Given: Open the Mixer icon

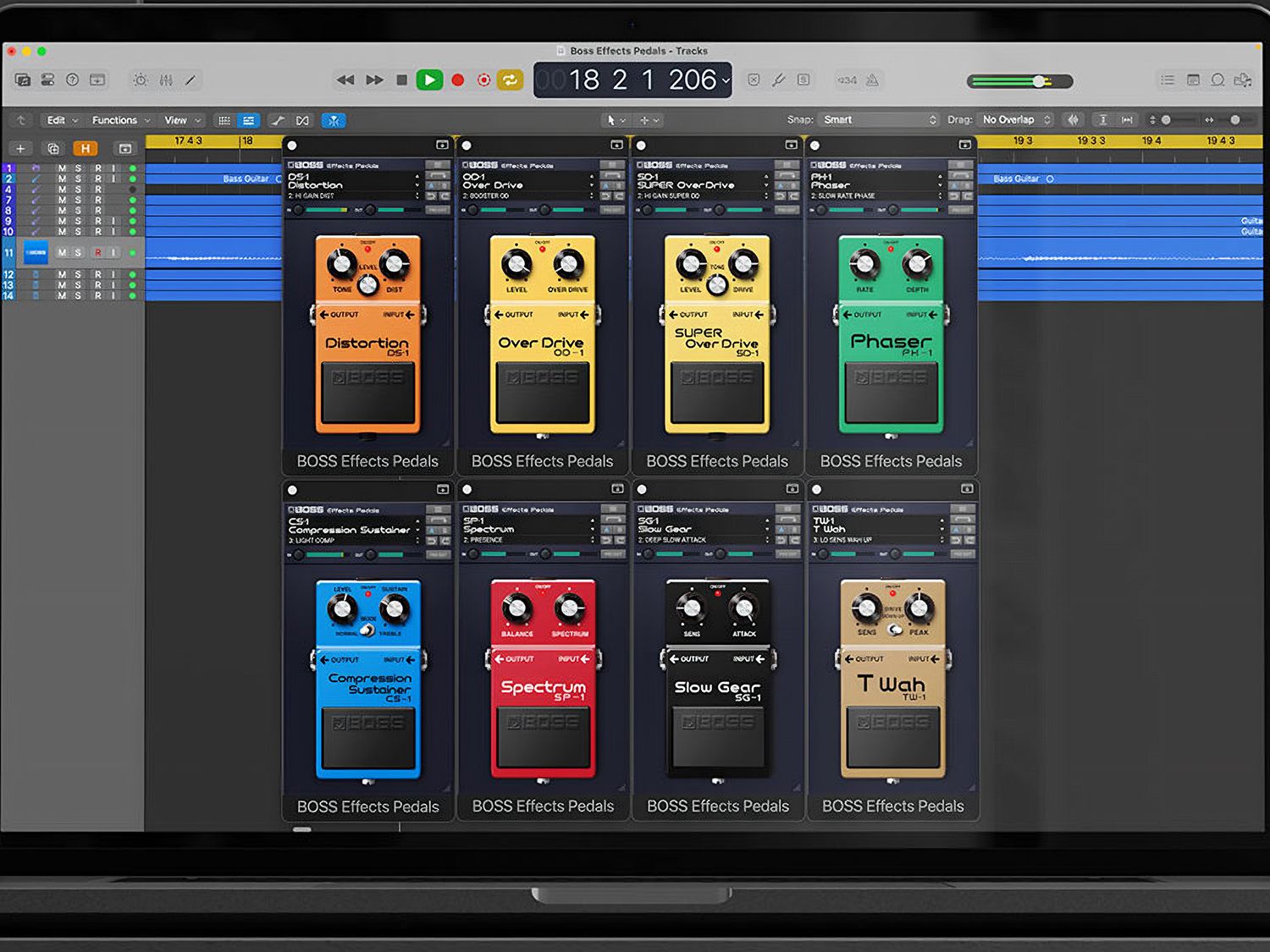Looking at the screenshot, I should click(166, 80).
